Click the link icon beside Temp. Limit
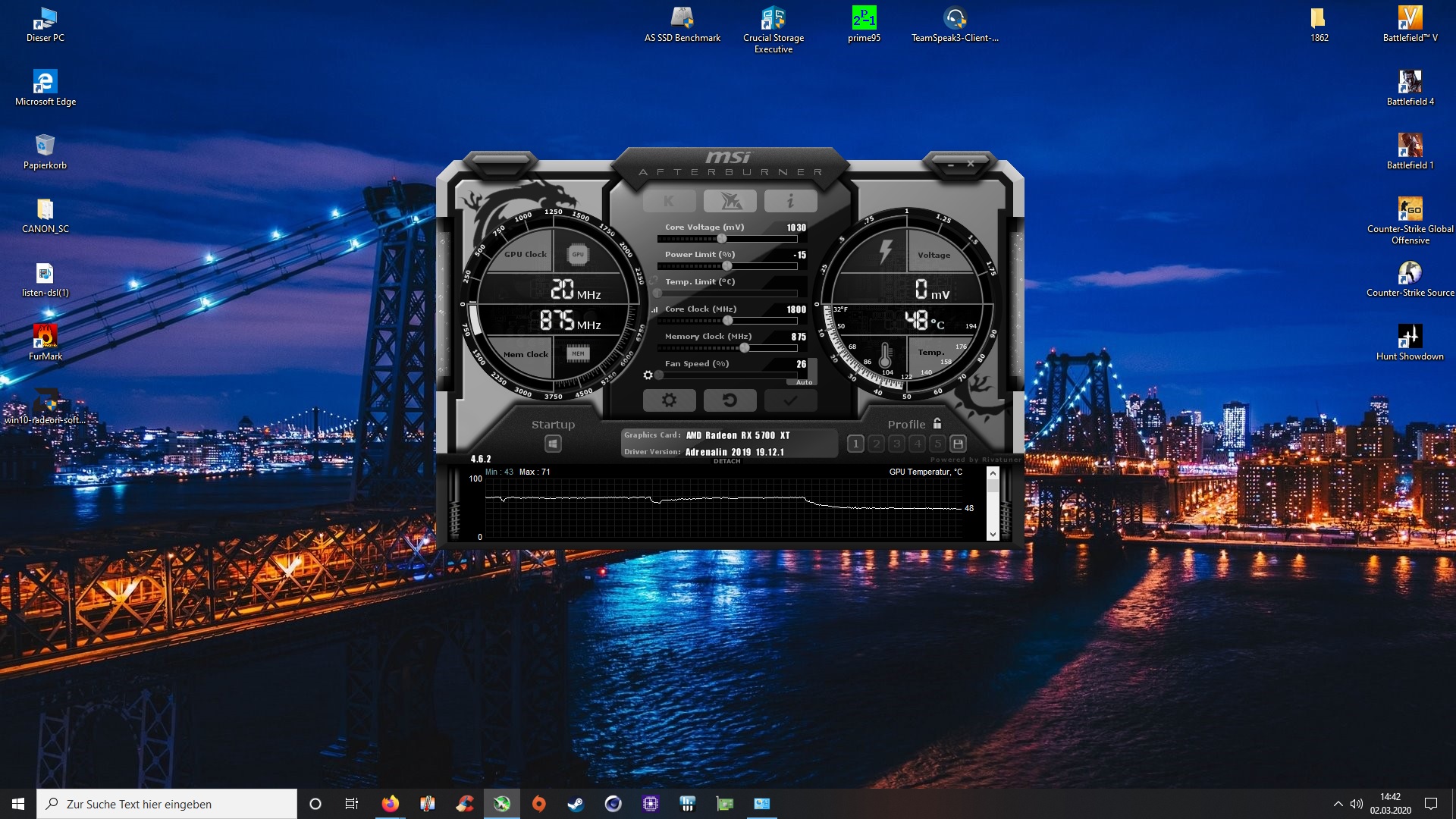 654,281
